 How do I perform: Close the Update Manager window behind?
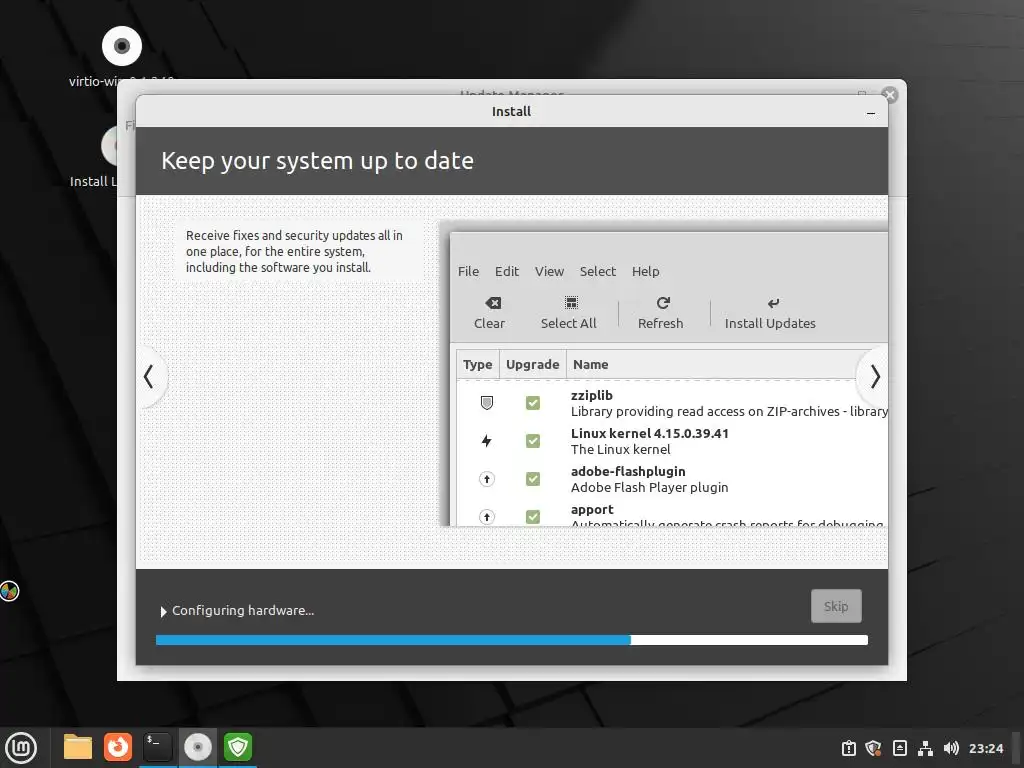tap(889, 95)
